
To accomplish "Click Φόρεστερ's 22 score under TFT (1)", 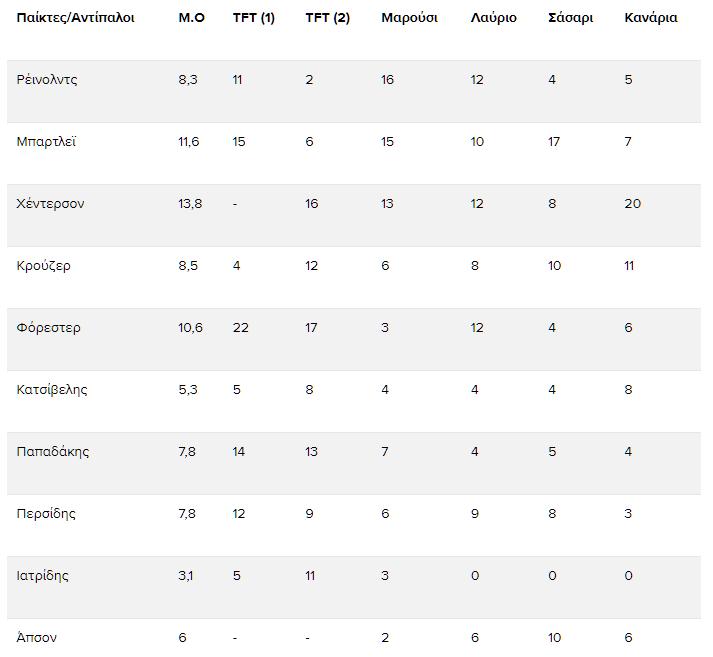I will pos(241,328).
